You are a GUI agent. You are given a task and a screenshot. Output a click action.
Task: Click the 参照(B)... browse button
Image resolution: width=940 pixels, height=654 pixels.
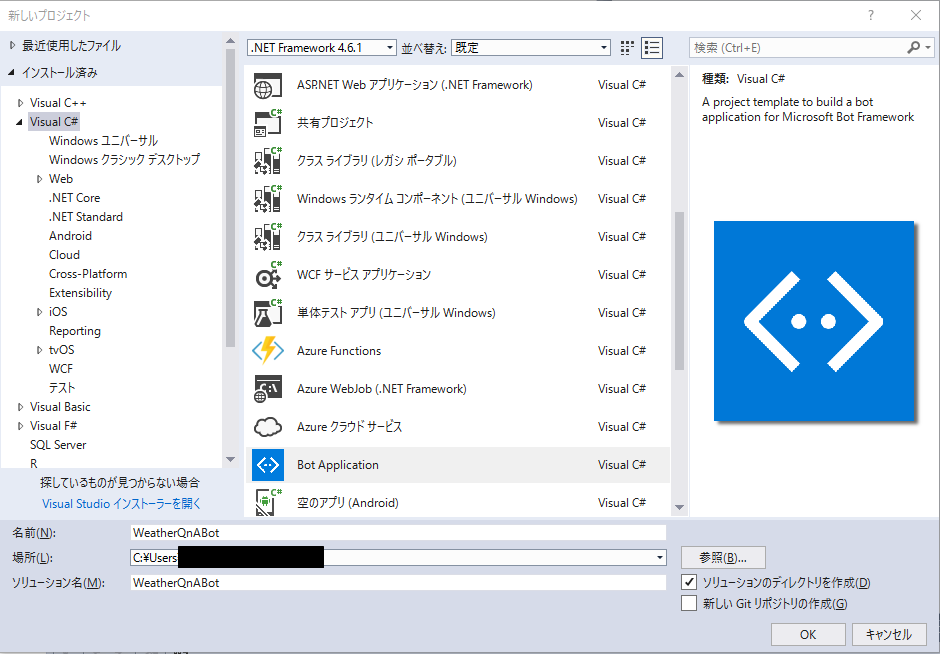pos(723,557)
